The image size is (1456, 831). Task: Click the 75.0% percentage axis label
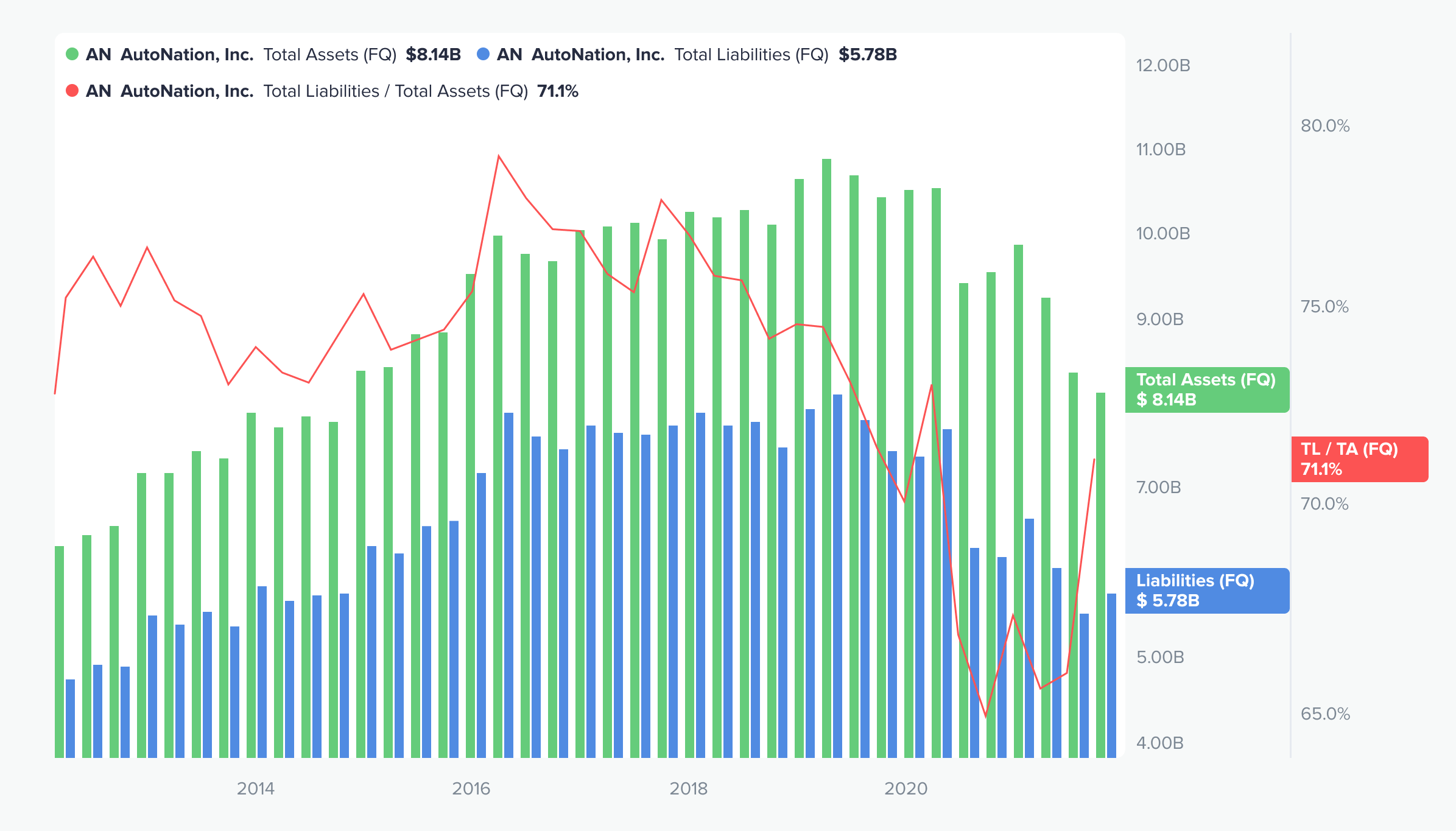click(1324, 306)
